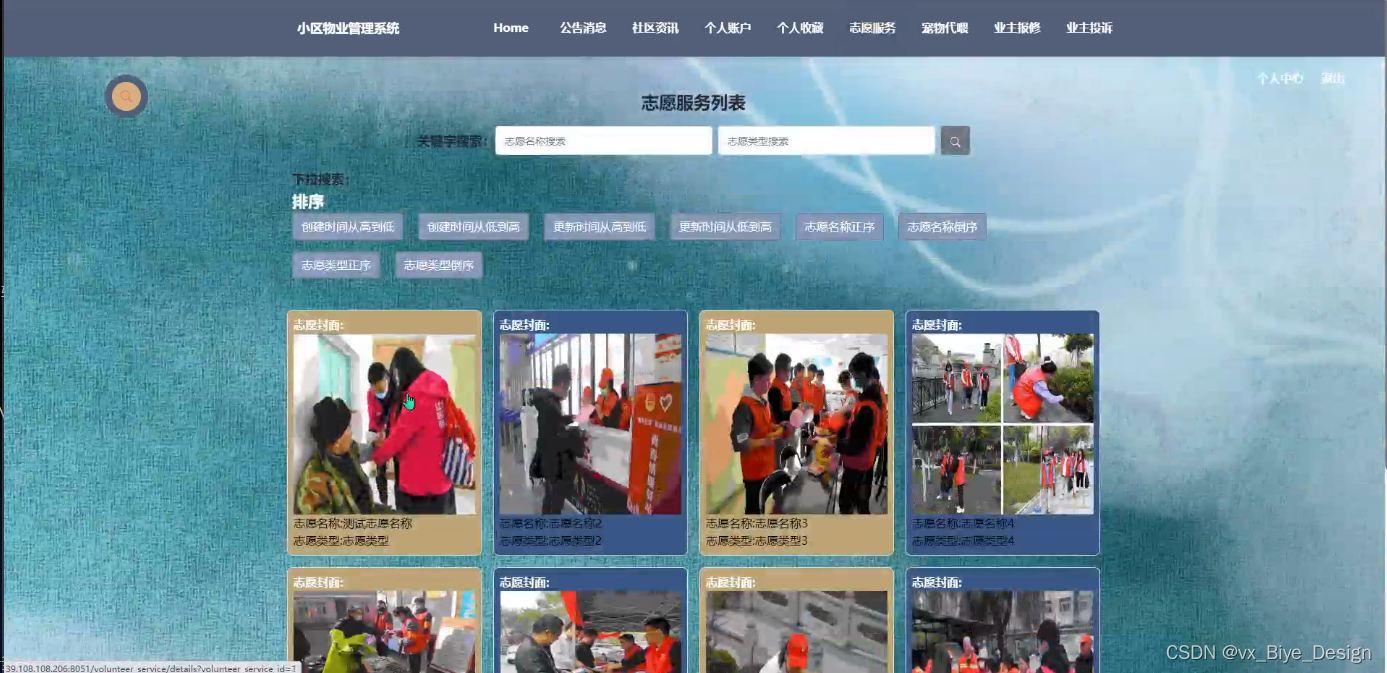Click the 下拉搜索 label
The width and height of the screenshot is (1387, 673).
point(320,180)
